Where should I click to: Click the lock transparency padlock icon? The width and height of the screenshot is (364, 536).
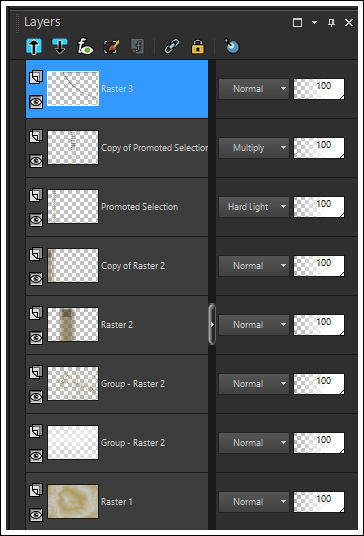(x=198, y=46)
